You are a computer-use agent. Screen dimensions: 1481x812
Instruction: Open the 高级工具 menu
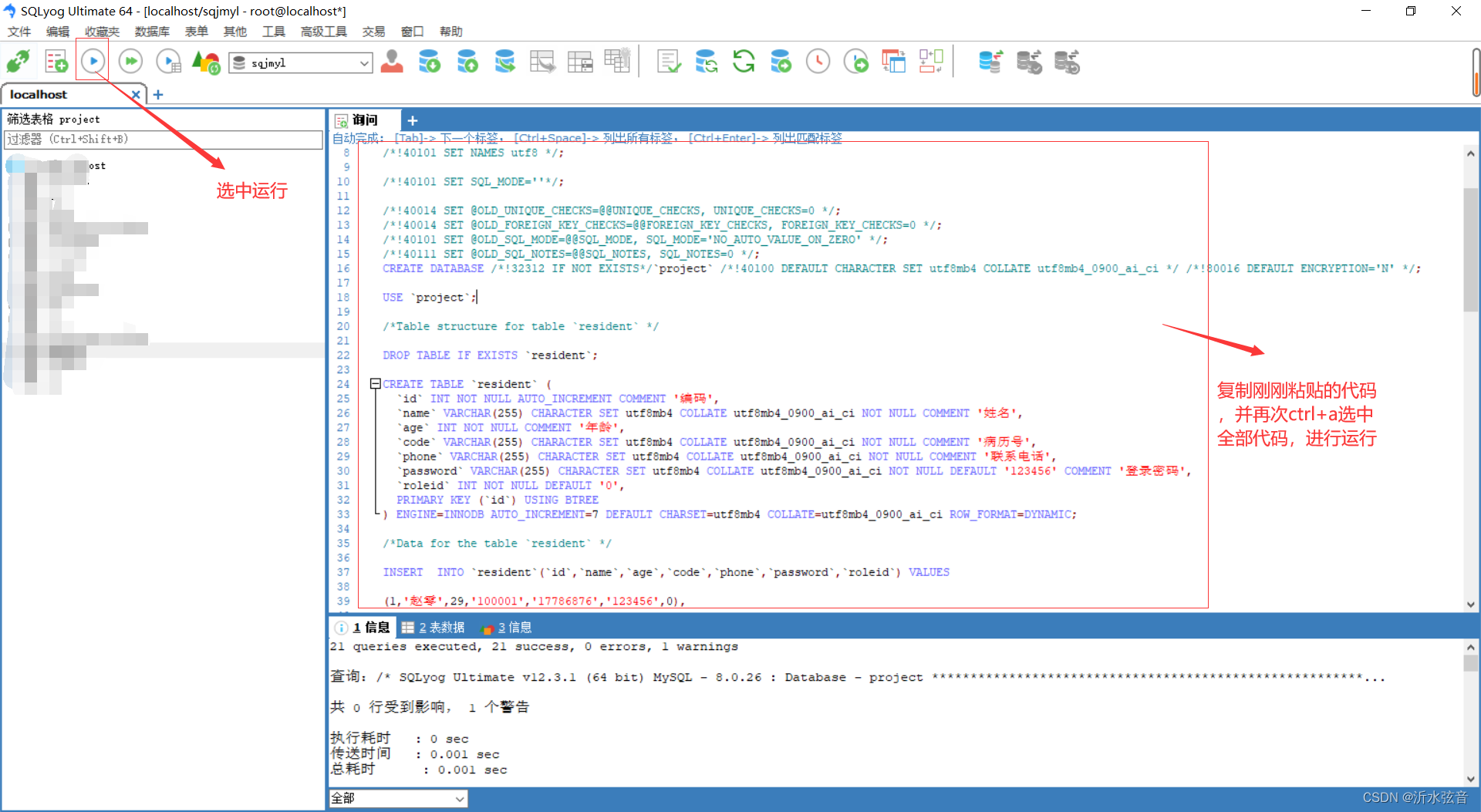click(323, 32)
